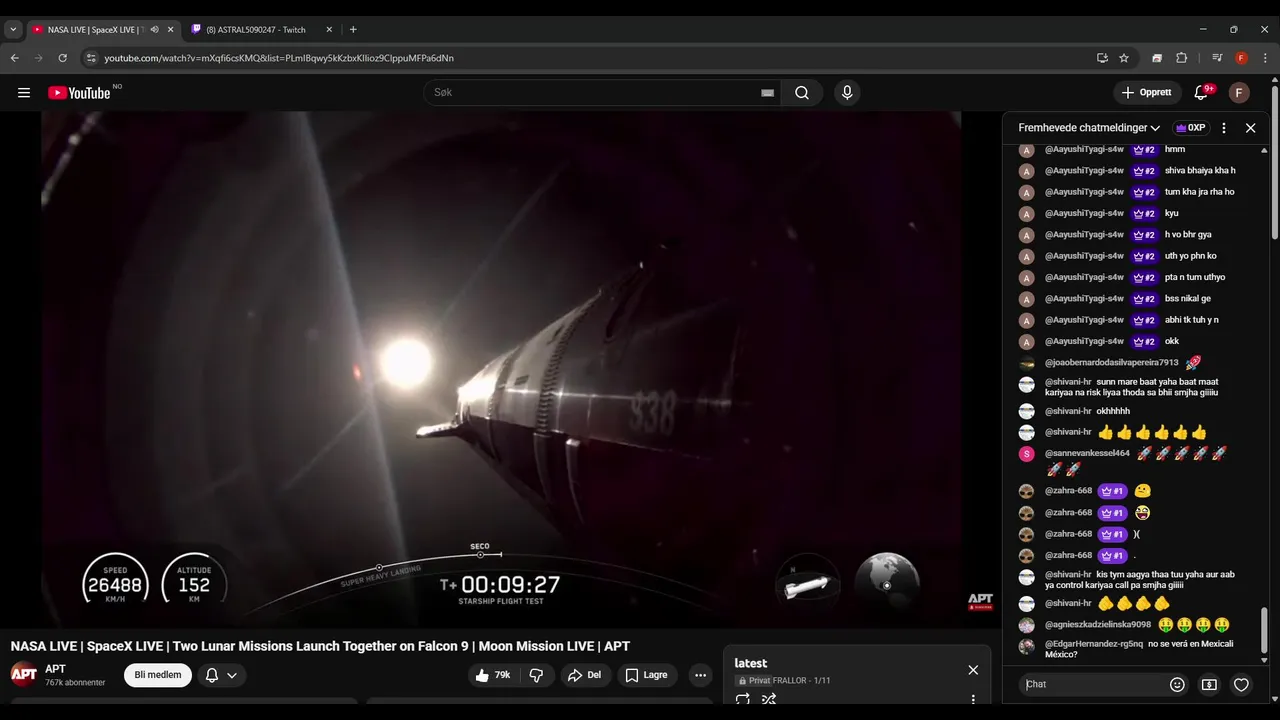Send a heart reaction in chat
1280x720 pixels.
(1241, 685)
